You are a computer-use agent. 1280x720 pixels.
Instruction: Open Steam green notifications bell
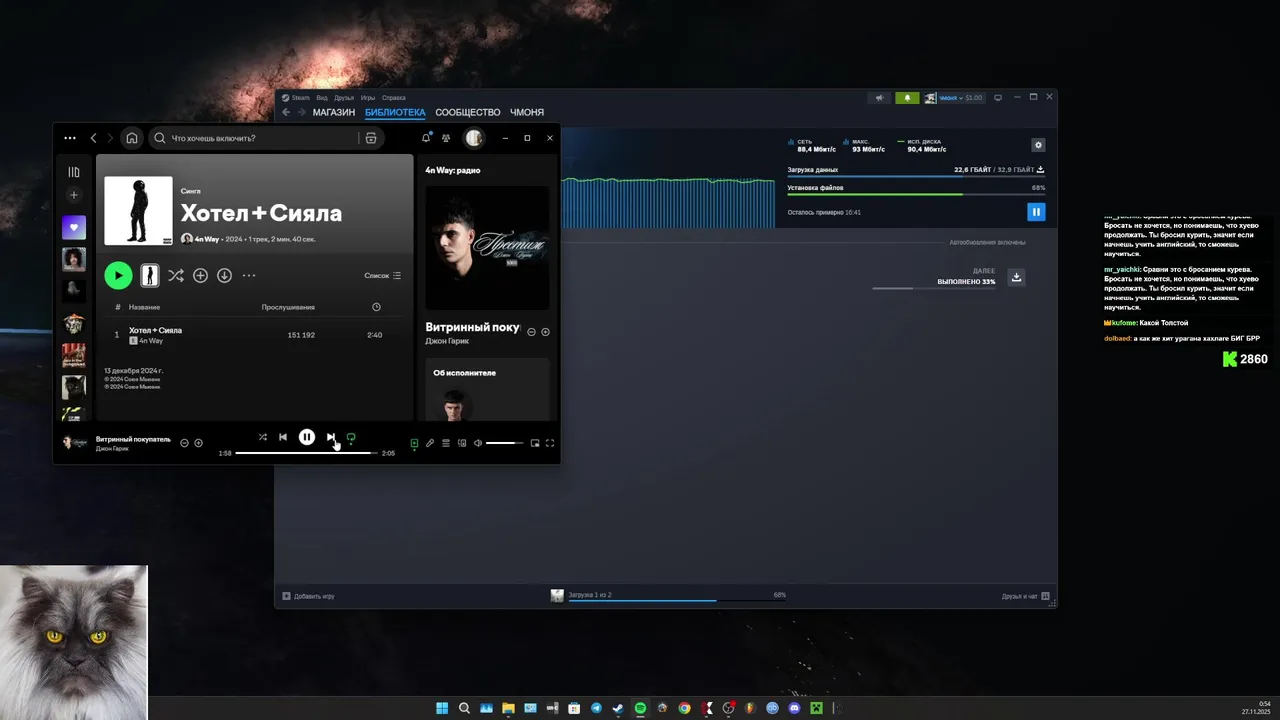(908, 98)
